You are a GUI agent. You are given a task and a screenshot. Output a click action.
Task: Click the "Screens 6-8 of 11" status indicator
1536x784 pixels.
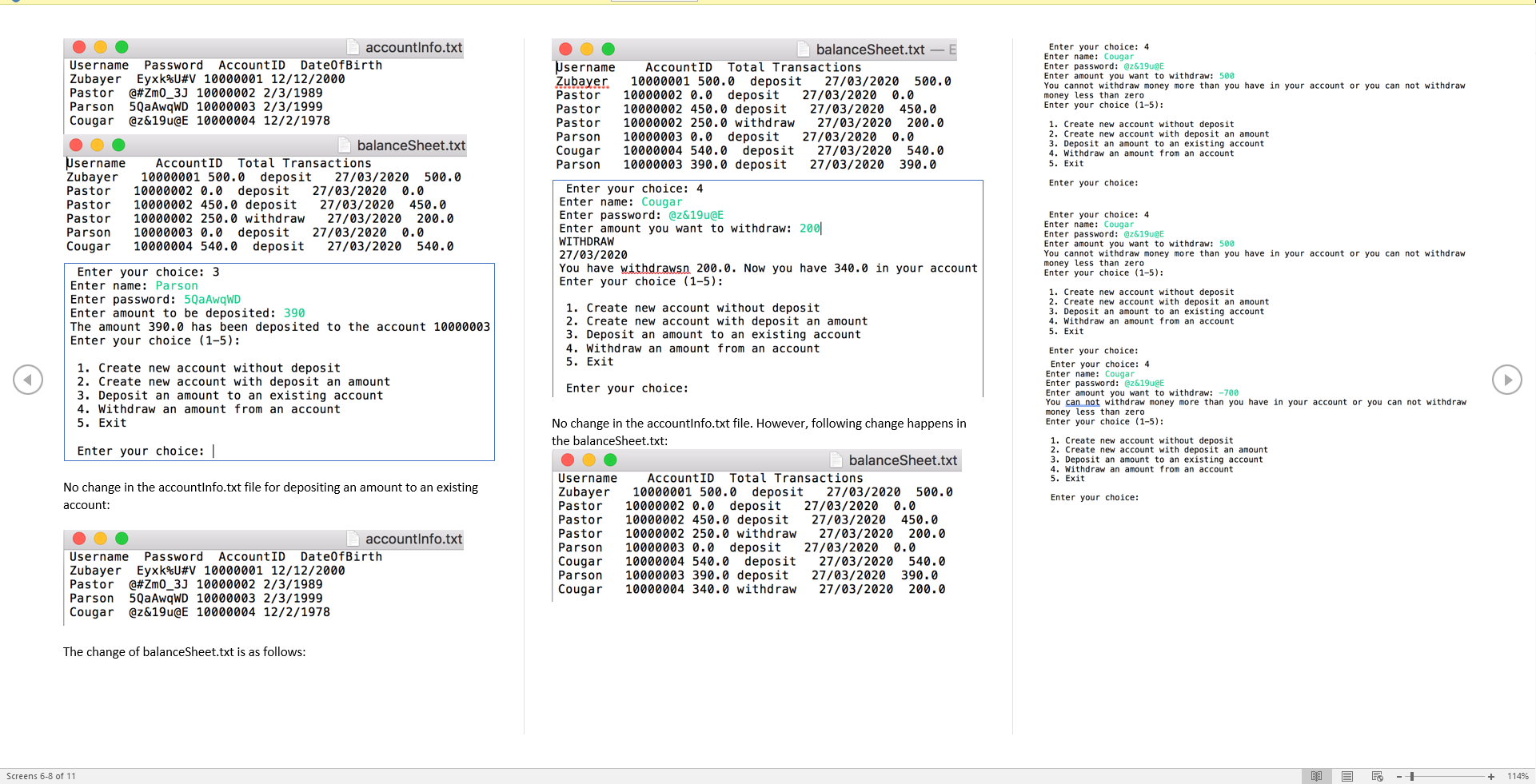tap(41, 776)
